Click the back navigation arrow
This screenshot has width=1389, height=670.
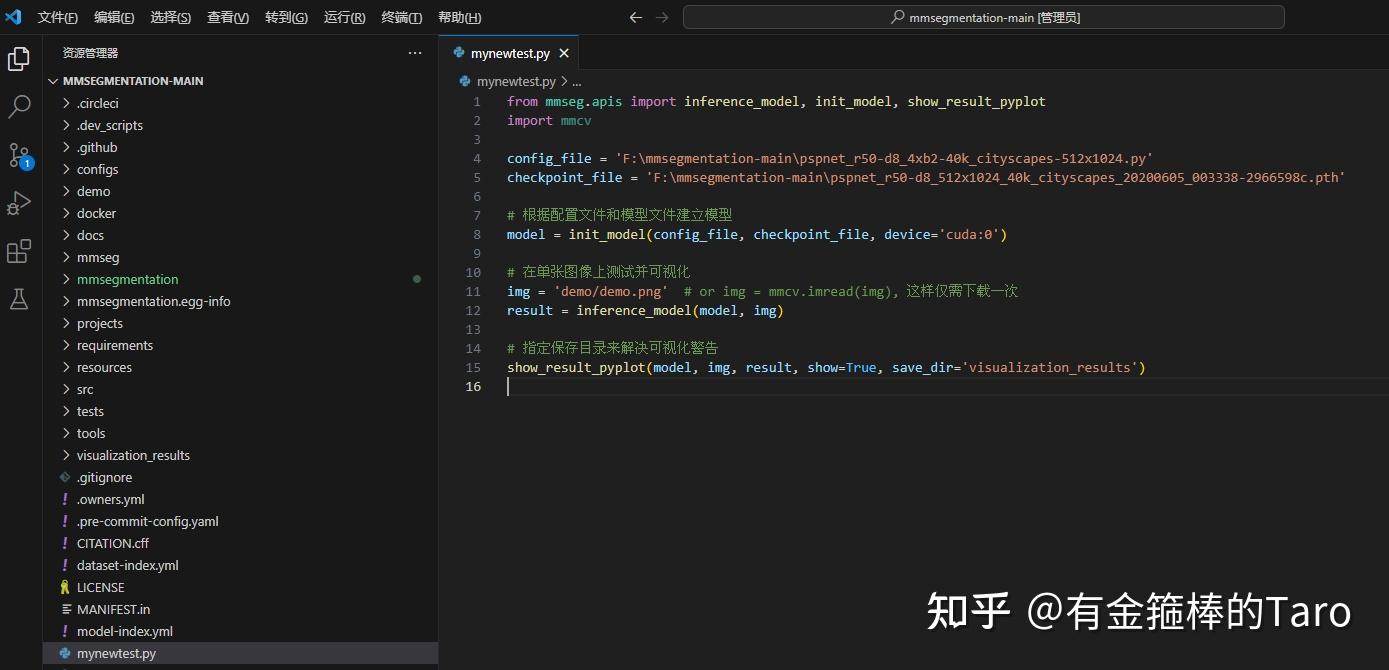tap(635, 17)
